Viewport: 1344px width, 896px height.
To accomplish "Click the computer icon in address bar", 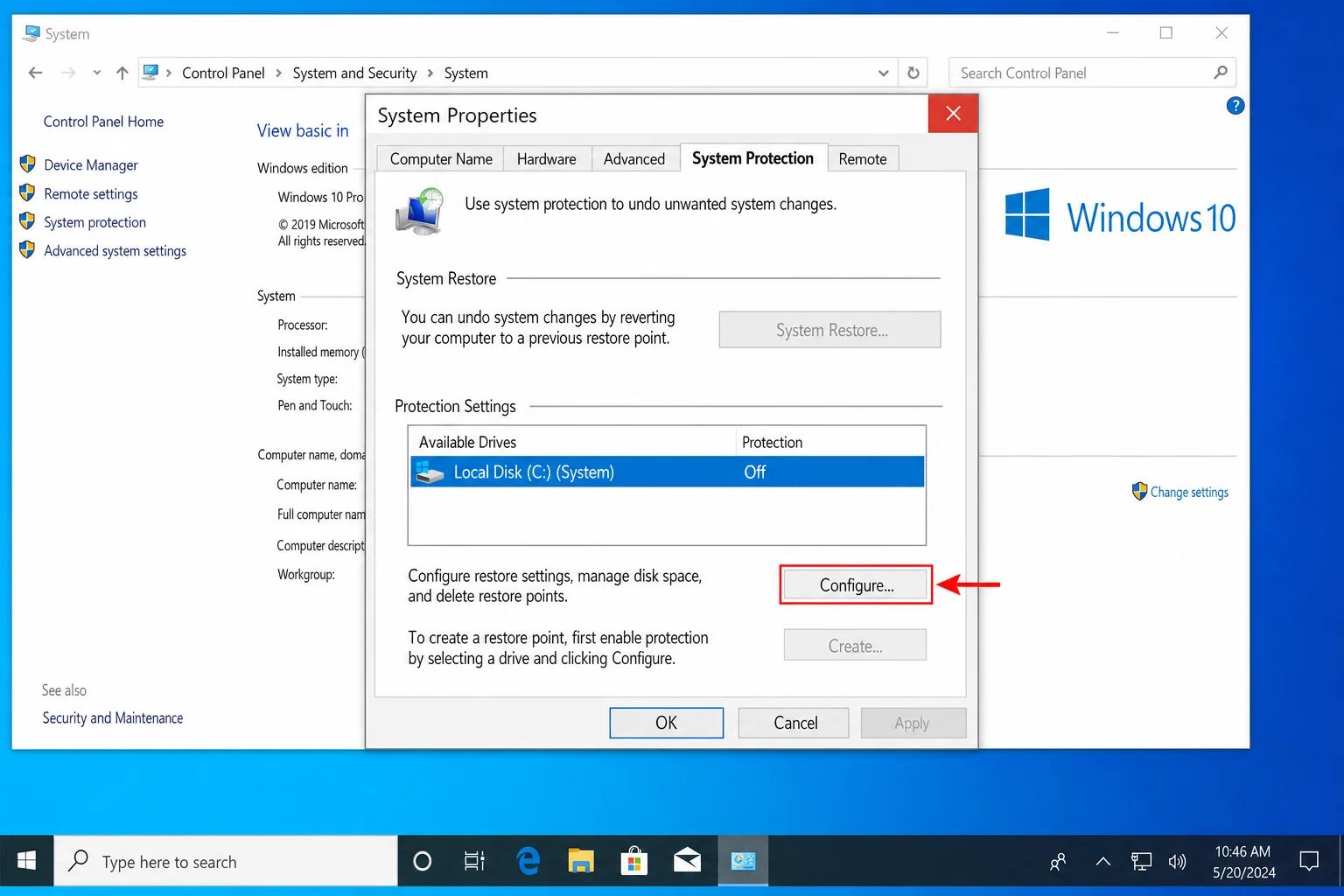I will pos(150,72).
